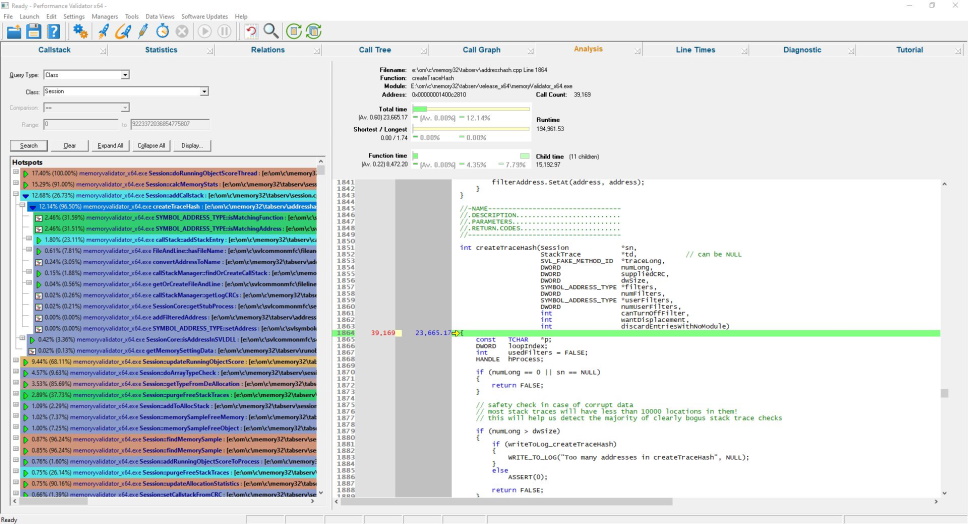The width and height of the screenshot is (968, 524).
Task: Expand the Session::updateRunningObjectScore tree node
Action: pos(16,360)
